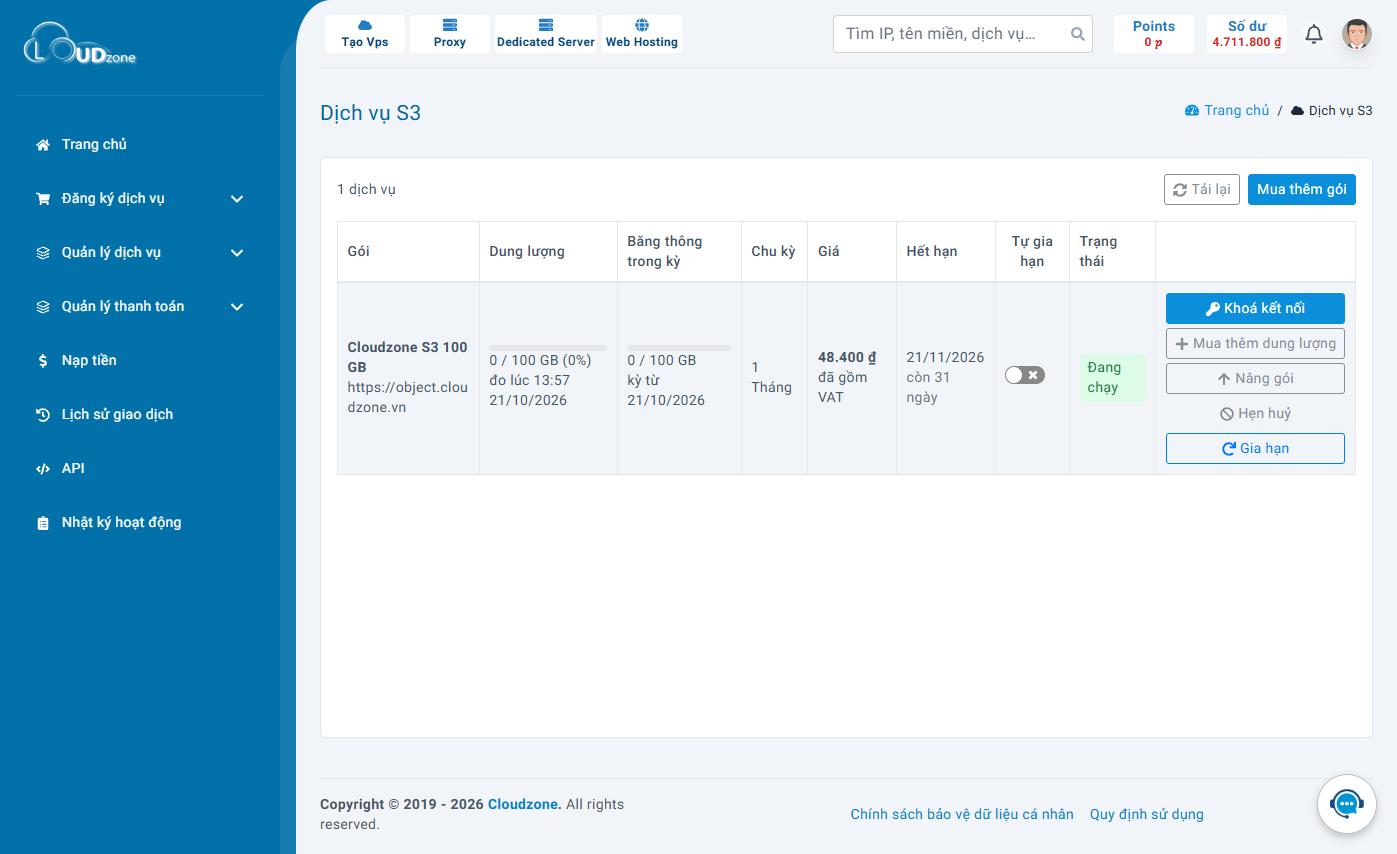Open Chính sách bảo vệ dữ liệu cá nhân
Image resolution: width=1397 pixels, height=854 pixels.
click(962, 814)
